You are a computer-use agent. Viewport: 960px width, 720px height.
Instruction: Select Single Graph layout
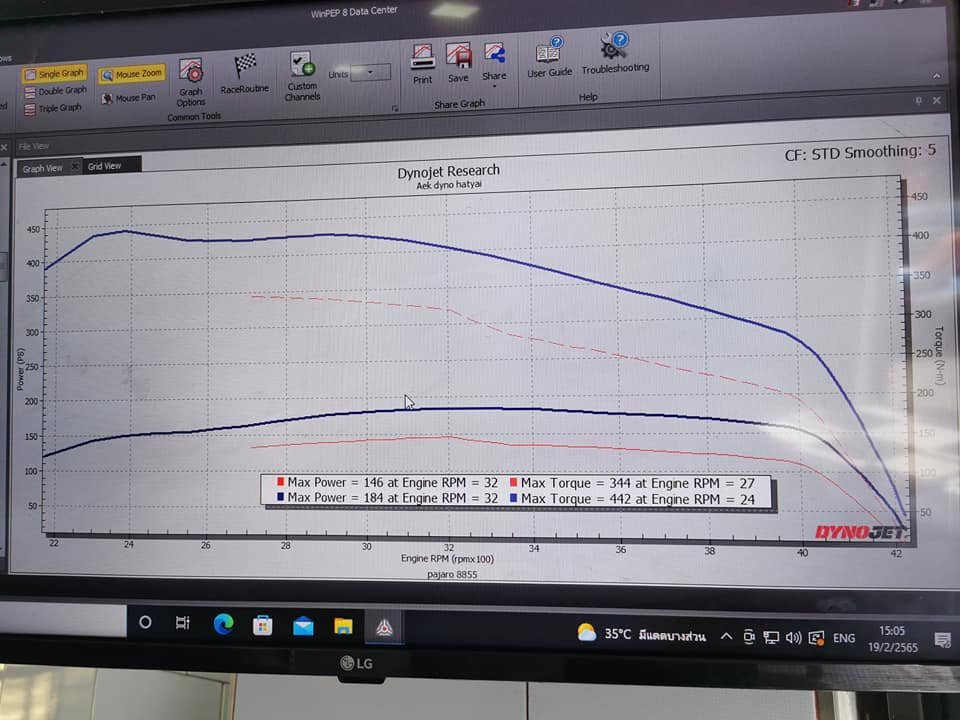55,74
